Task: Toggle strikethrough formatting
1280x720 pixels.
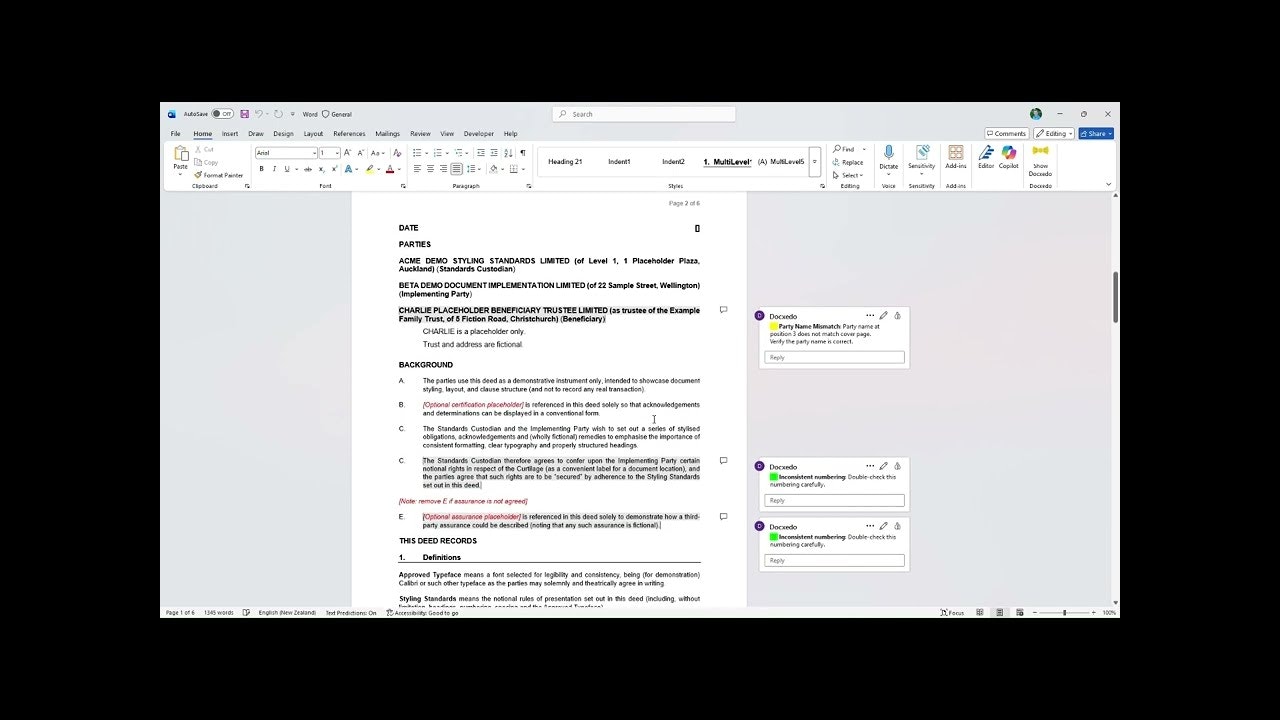Action: point(308,169)
